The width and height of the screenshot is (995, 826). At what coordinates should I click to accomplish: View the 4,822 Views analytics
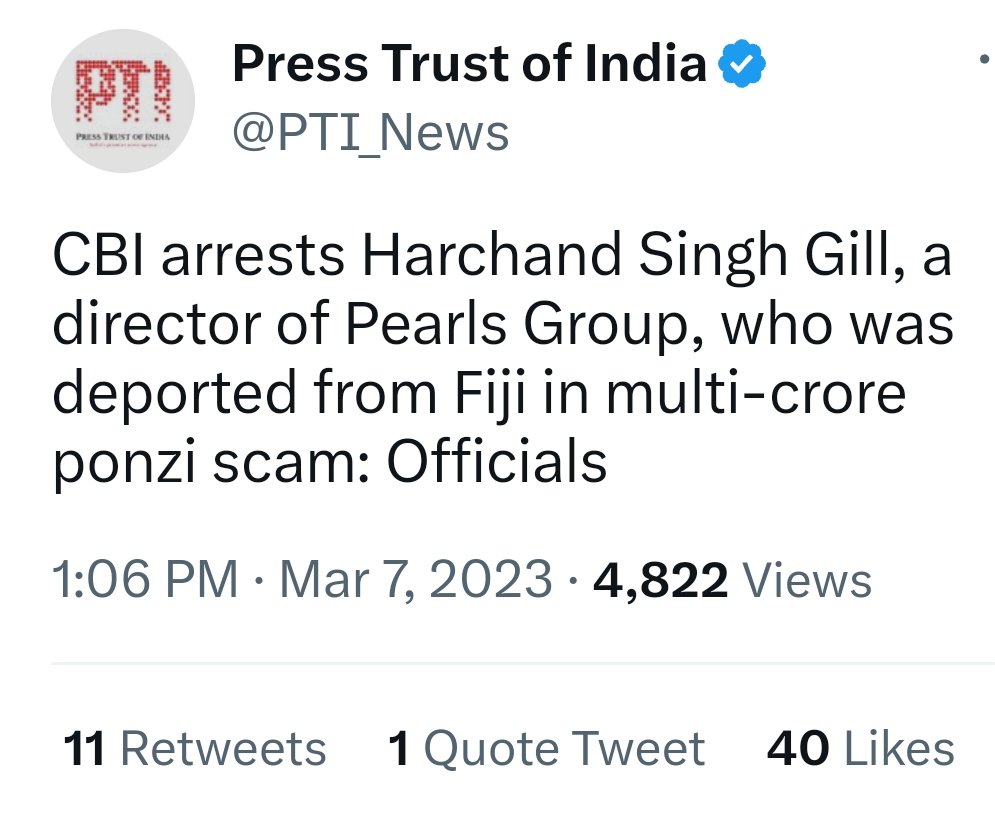732,580
